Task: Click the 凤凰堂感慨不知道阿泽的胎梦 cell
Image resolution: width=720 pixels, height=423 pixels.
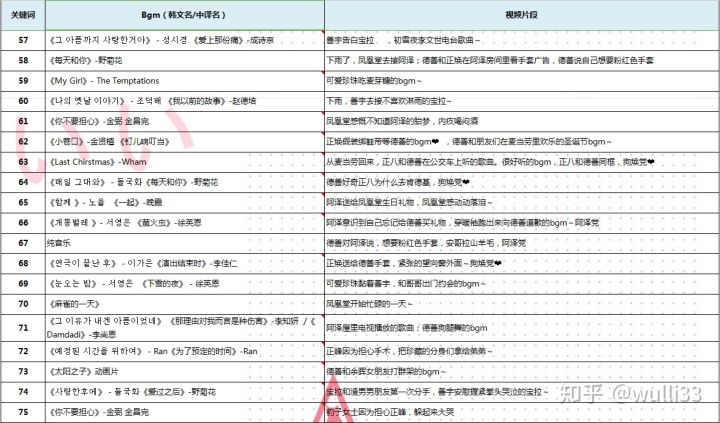Action: [x=522, y=121]
